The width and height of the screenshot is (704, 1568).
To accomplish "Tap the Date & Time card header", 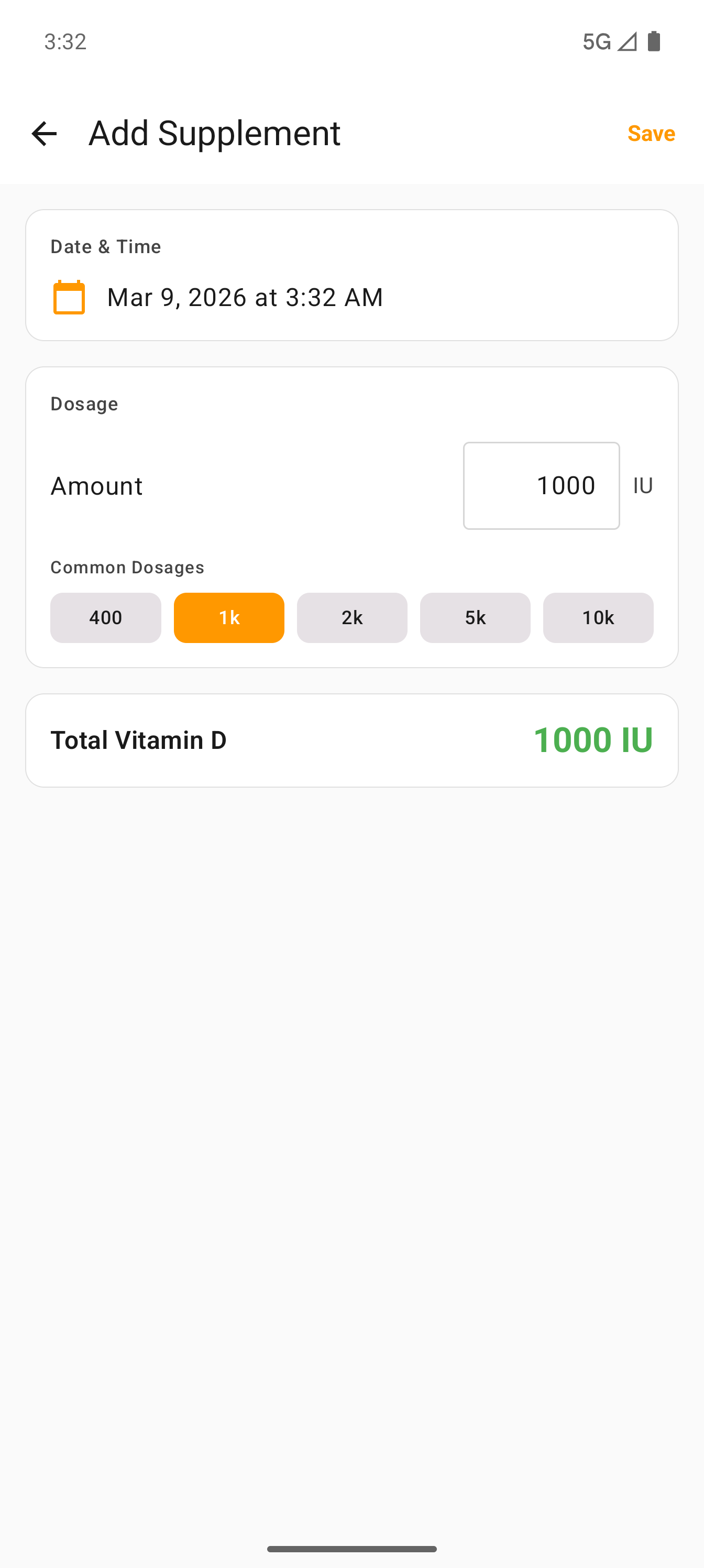I will pos(106,246).
